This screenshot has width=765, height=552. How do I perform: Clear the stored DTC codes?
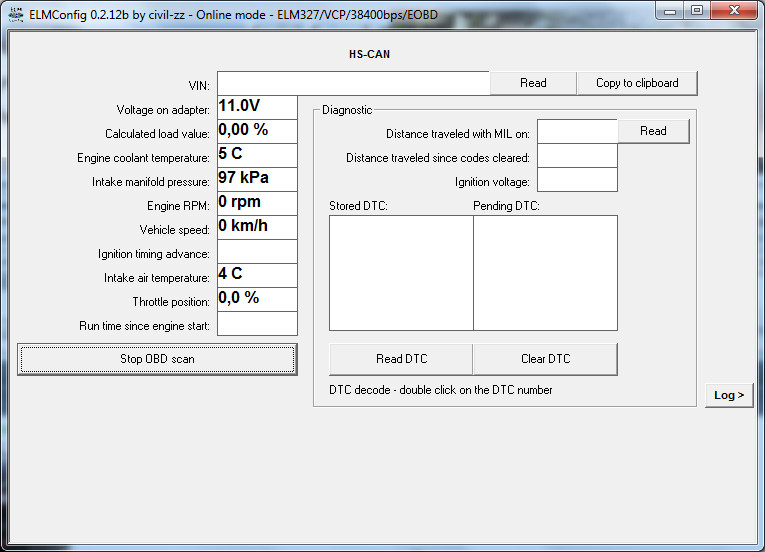tap(545, 359)
